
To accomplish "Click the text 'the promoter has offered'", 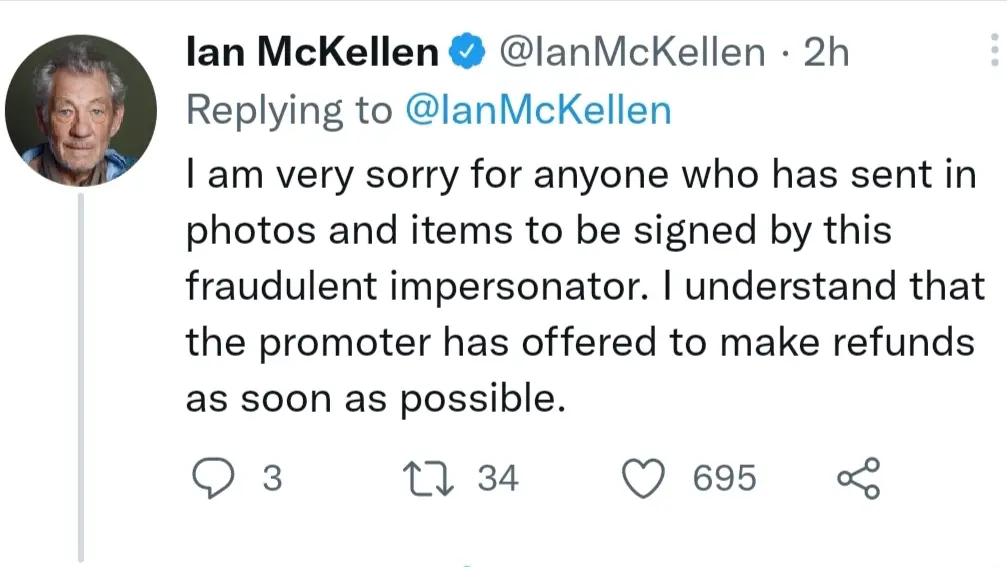I will pos(421,342).
